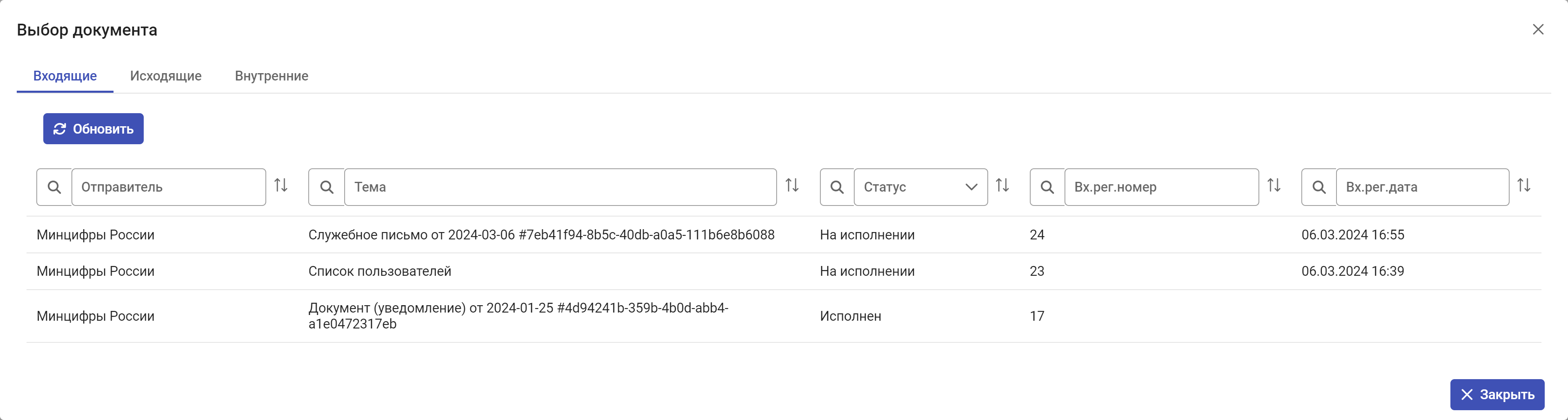Click the date 06.03.2024 16:55
The width and height of the screenshot is (1568, 420).
click(1352, 235)
